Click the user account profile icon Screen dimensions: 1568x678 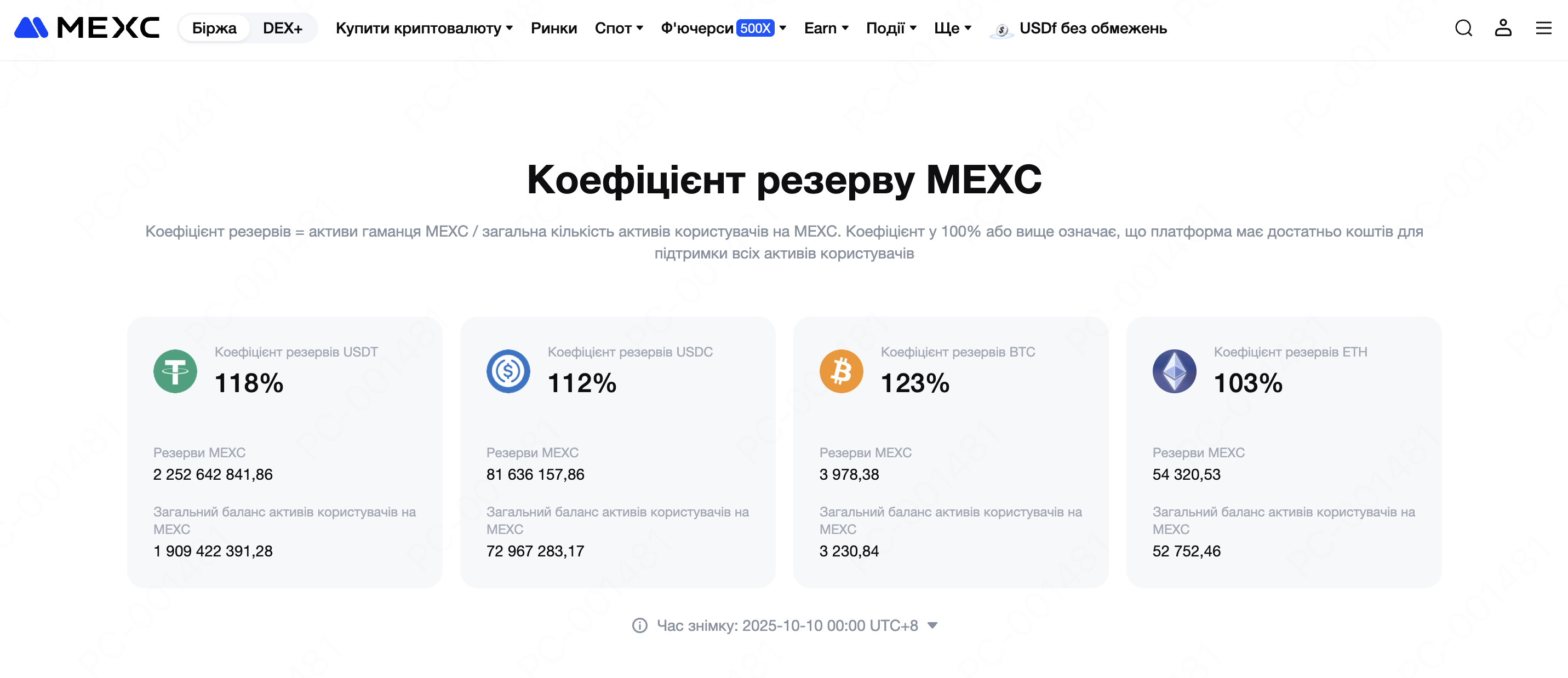tap(1503, 28)
